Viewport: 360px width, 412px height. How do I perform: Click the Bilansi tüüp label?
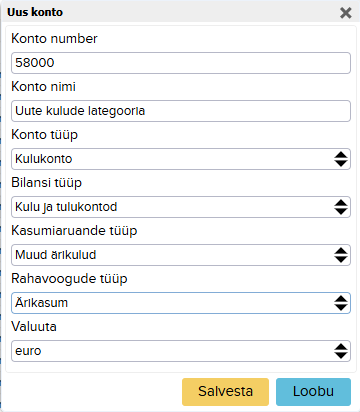tap(46, 183)
